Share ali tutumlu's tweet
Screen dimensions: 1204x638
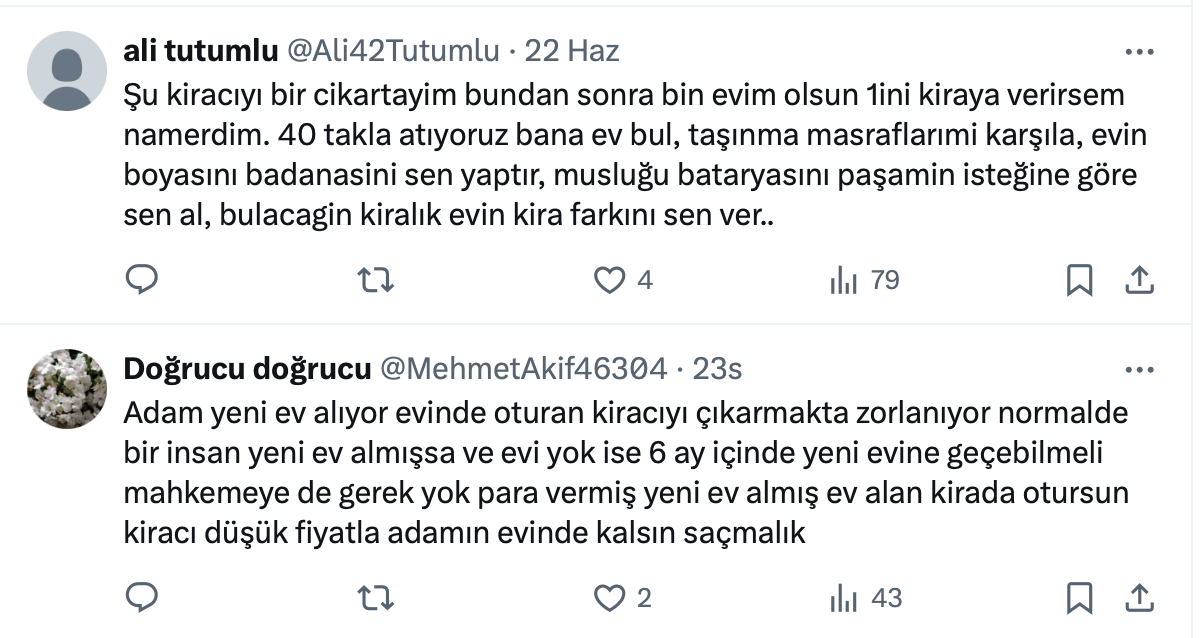coord(1139,281)
